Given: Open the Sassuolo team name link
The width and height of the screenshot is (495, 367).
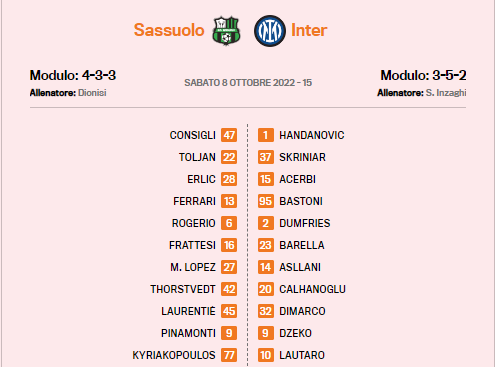Looking at the screenshot, I should click(x=169, y=30).
